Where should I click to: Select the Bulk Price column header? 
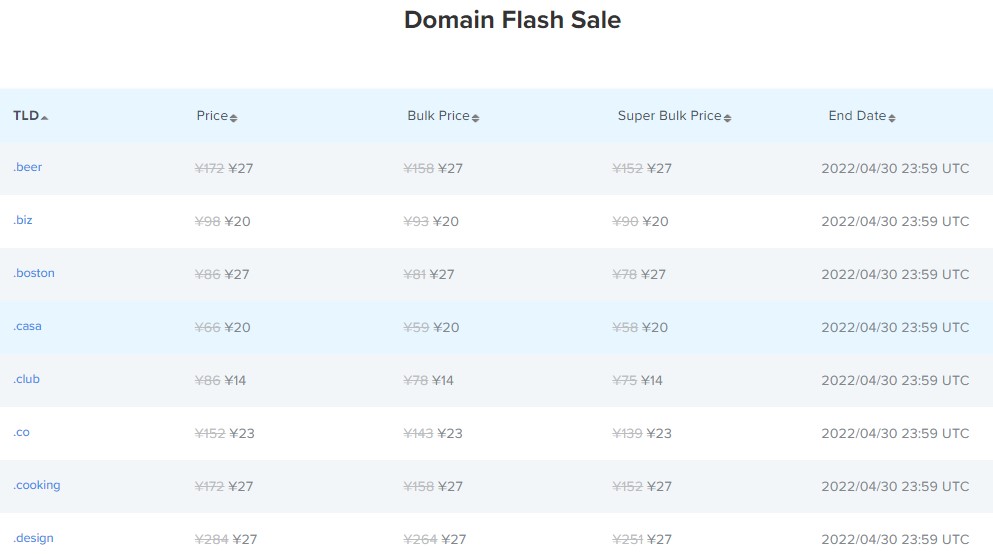pyautogui.click(x=438, y=116)
